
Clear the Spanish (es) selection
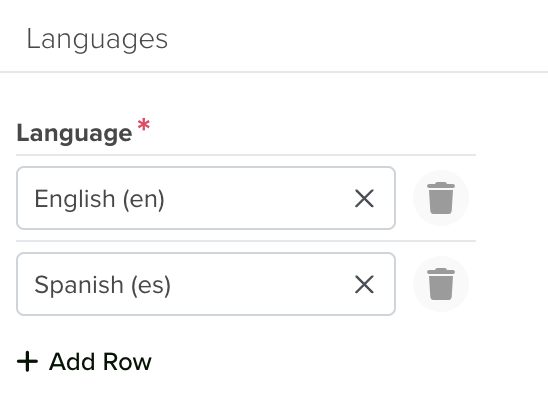pyautogui.click(x=364, y=284)
